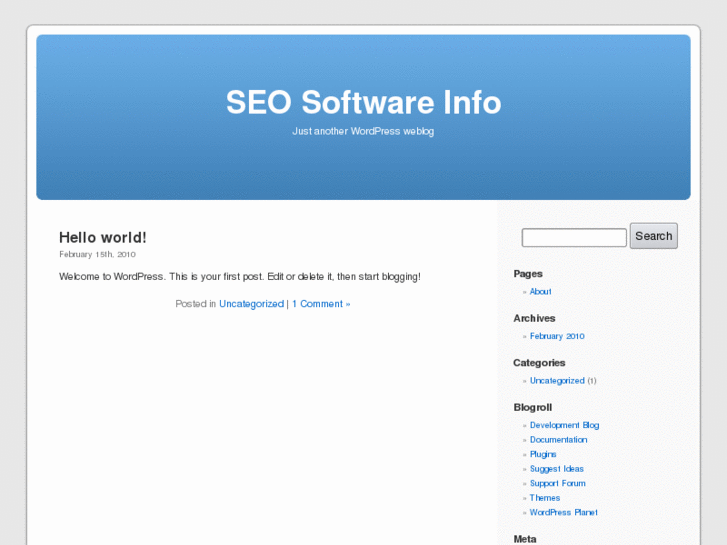Screen dimensions: 727x545
Task: Open the Documentation blogroll link
Action: [558, 440]
